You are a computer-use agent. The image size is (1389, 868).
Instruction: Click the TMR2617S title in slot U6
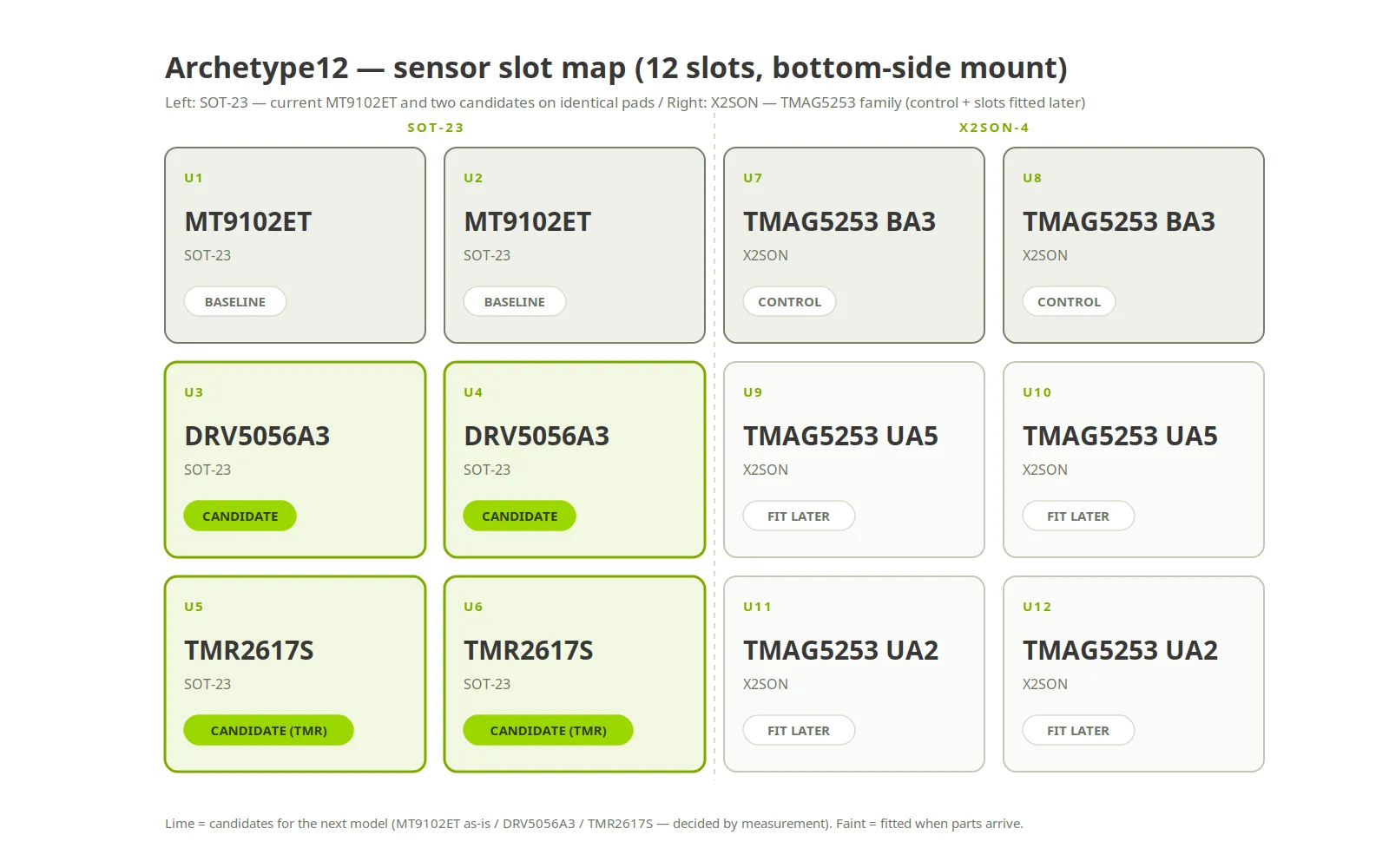[x=529, y=650]
